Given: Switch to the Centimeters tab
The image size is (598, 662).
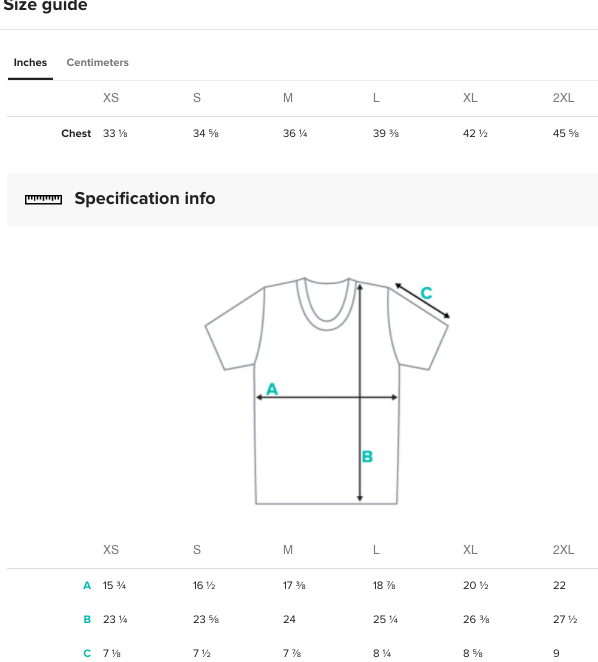Looking at the screenshot, I should [98, 62].
